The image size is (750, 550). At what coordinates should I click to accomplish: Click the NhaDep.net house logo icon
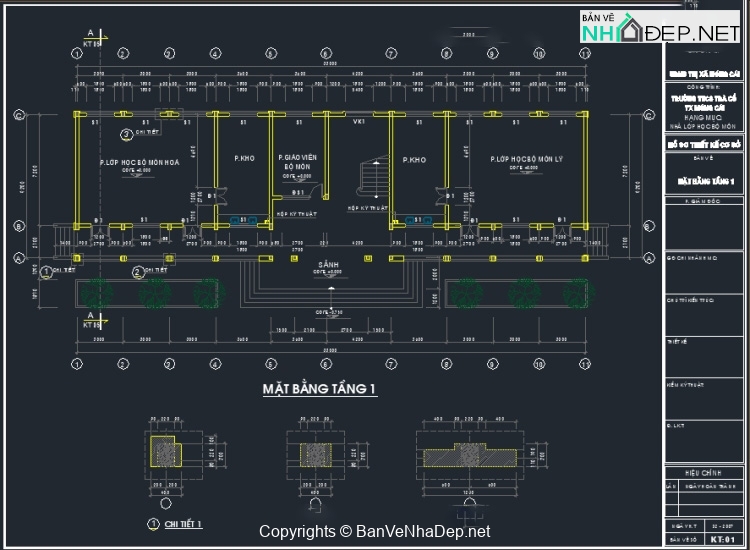tap(631, 30)
